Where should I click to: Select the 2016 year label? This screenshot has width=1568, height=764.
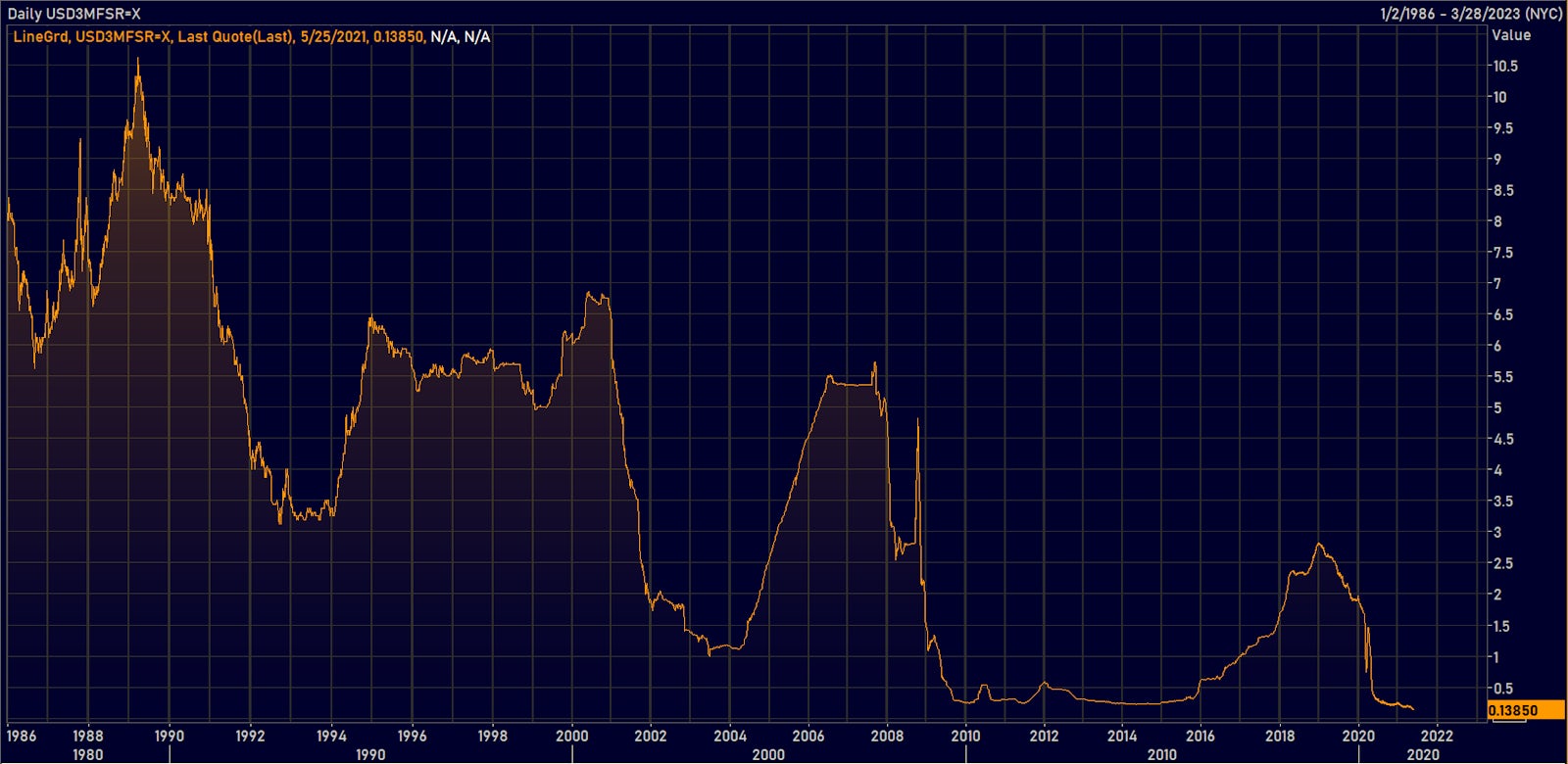tap(1200, 736)
